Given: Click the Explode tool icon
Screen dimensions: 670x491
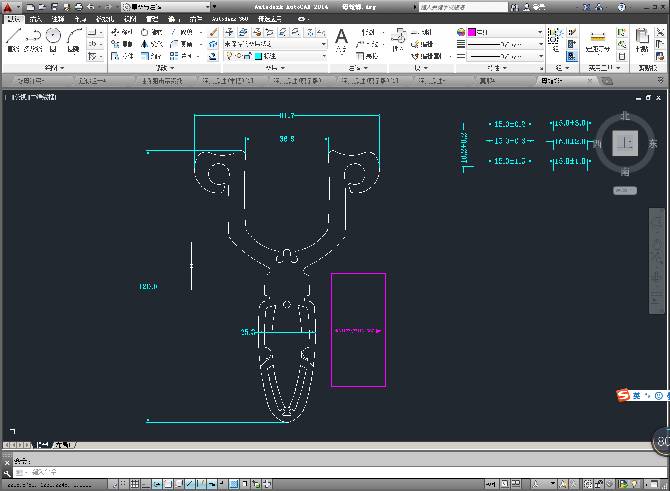Looking at the screenshot, I should (213, 44).
